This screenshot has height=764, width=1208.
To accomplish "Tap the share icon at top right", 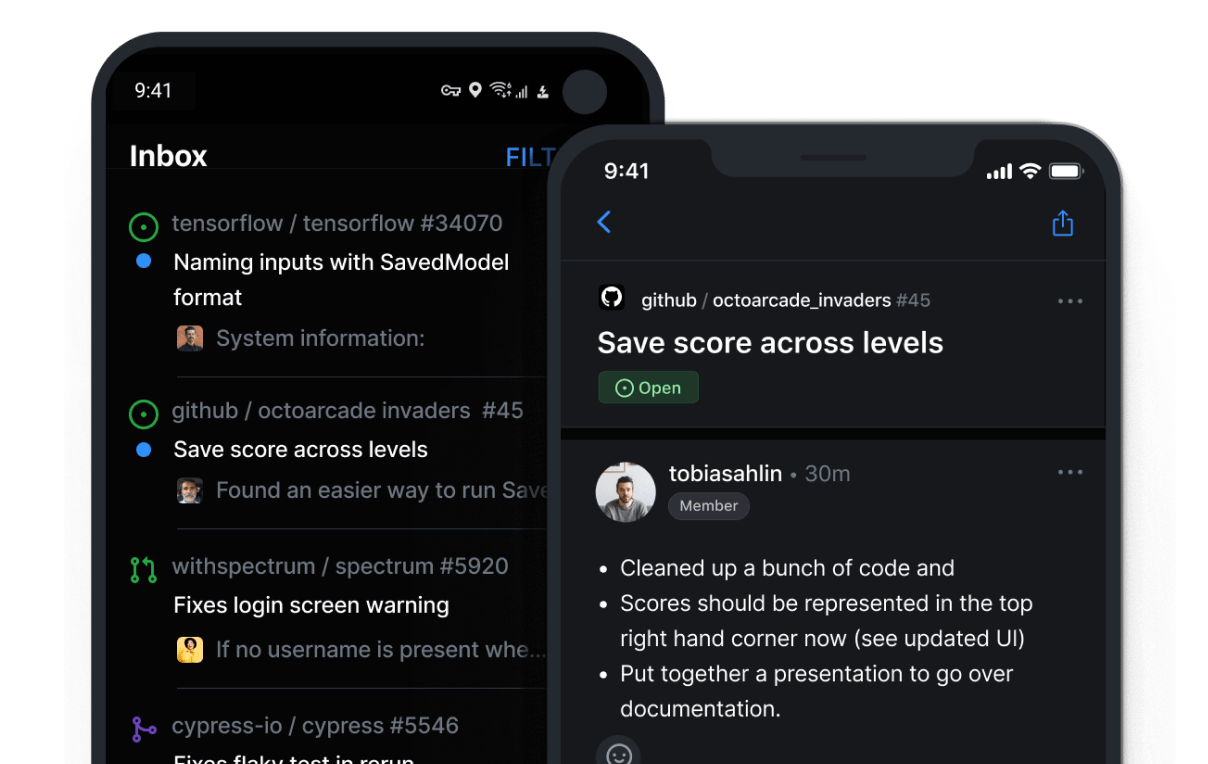I will [1062, 223].
